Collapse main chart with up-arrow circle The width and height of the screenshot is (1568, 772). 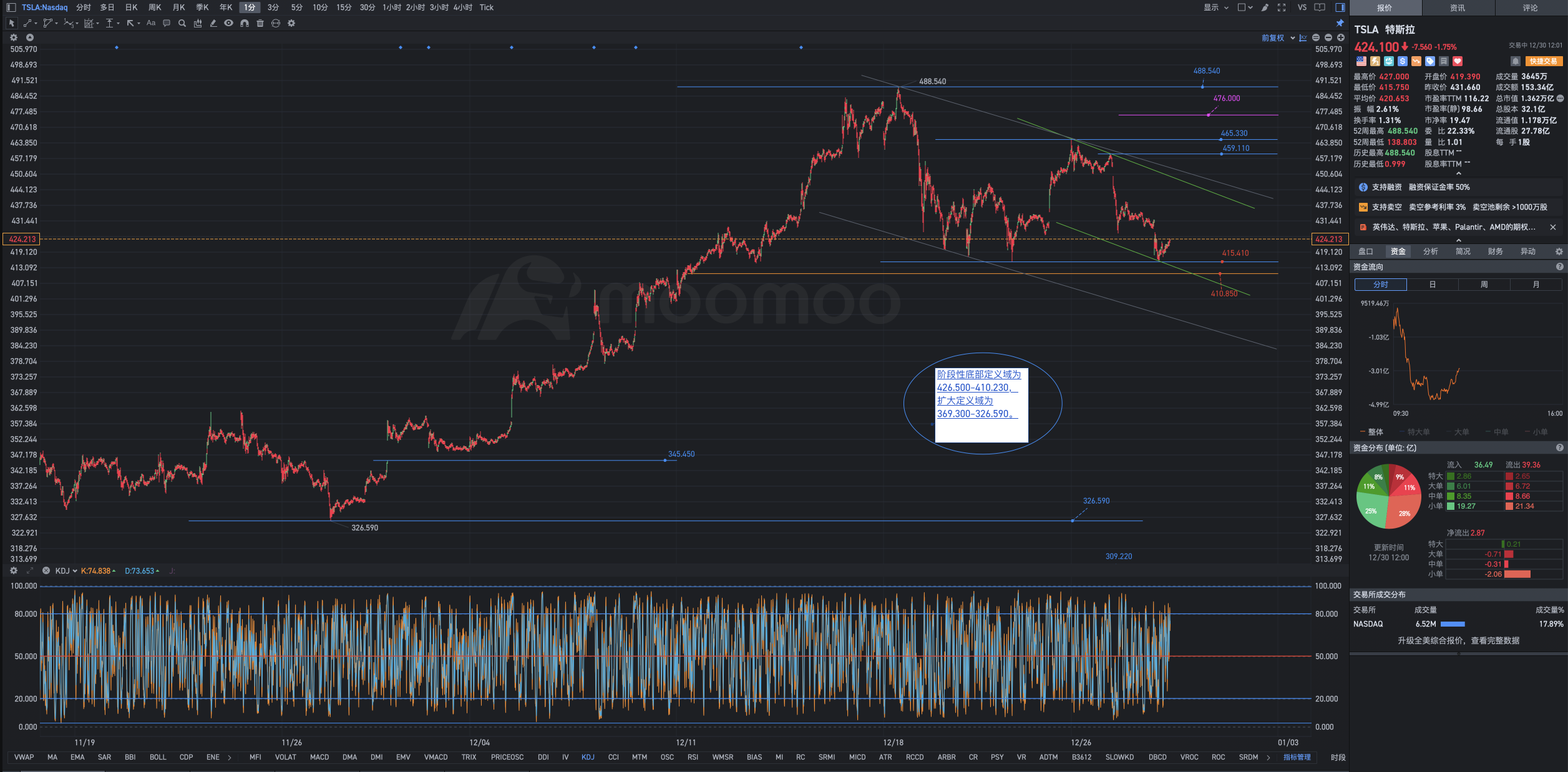point(29,37)
